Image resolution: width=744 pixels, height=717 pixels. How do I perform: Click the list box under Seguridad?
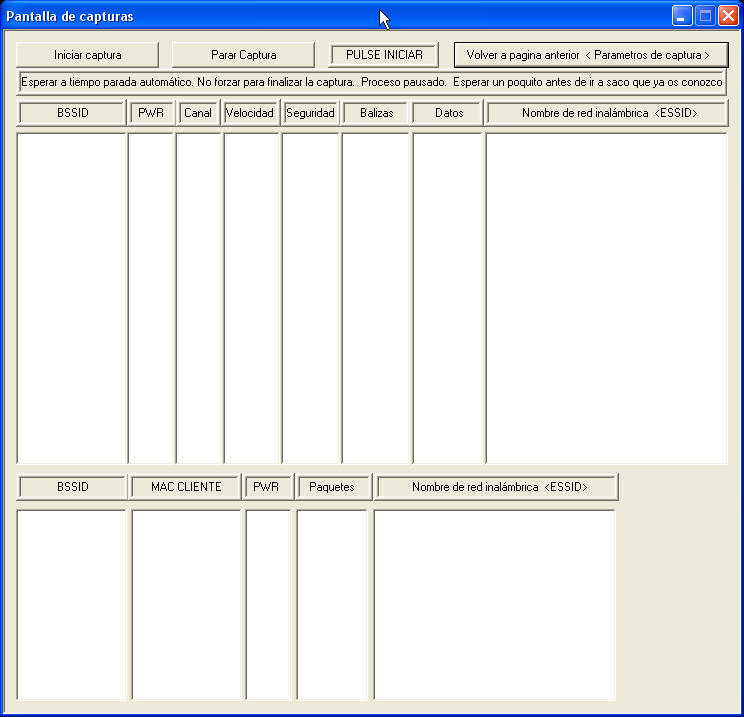click(311, 298)
